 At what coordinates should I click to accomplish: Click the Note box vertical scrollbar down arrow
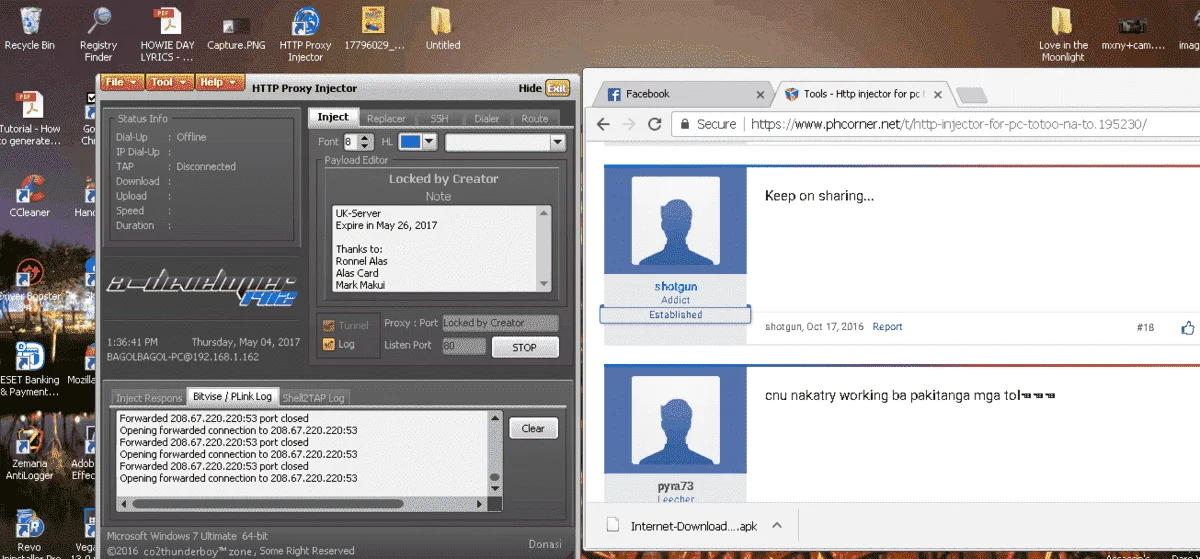(544, 285)
